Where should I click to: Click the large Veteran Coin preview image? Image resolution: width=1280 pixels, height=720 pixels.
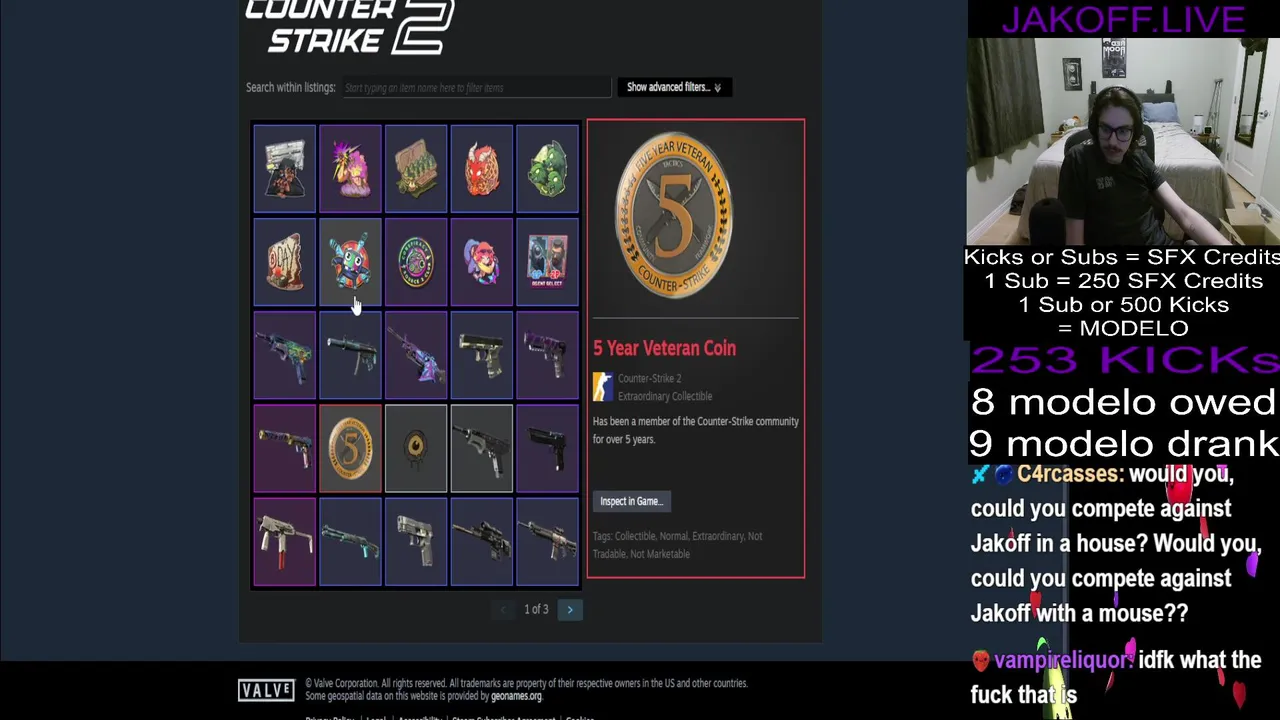(674, 215)
